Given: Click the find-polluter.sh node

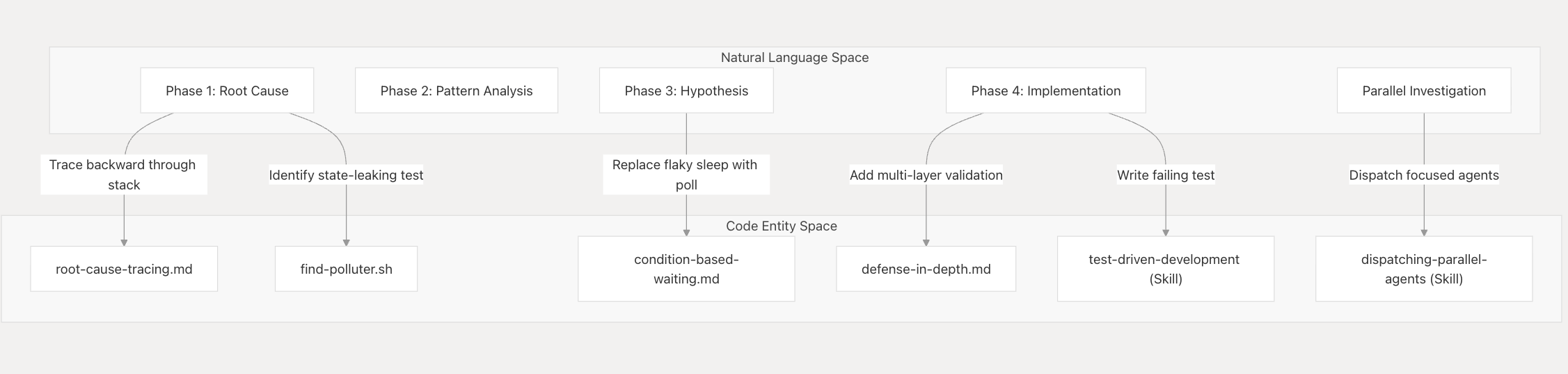Looking at the screenshot, I should pyautogui.click(x=346, y=269).
